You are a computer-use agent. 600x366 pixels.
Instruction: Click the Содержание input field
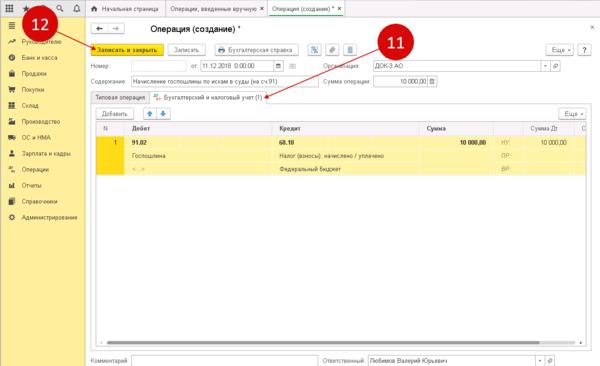click(x=225, y=82)
